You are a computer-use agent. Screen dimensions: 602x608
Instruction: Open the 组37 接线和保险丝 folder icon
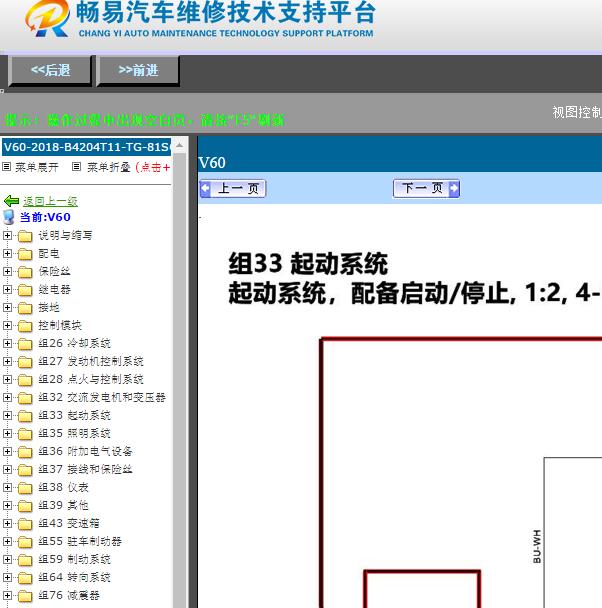(25, 470)
